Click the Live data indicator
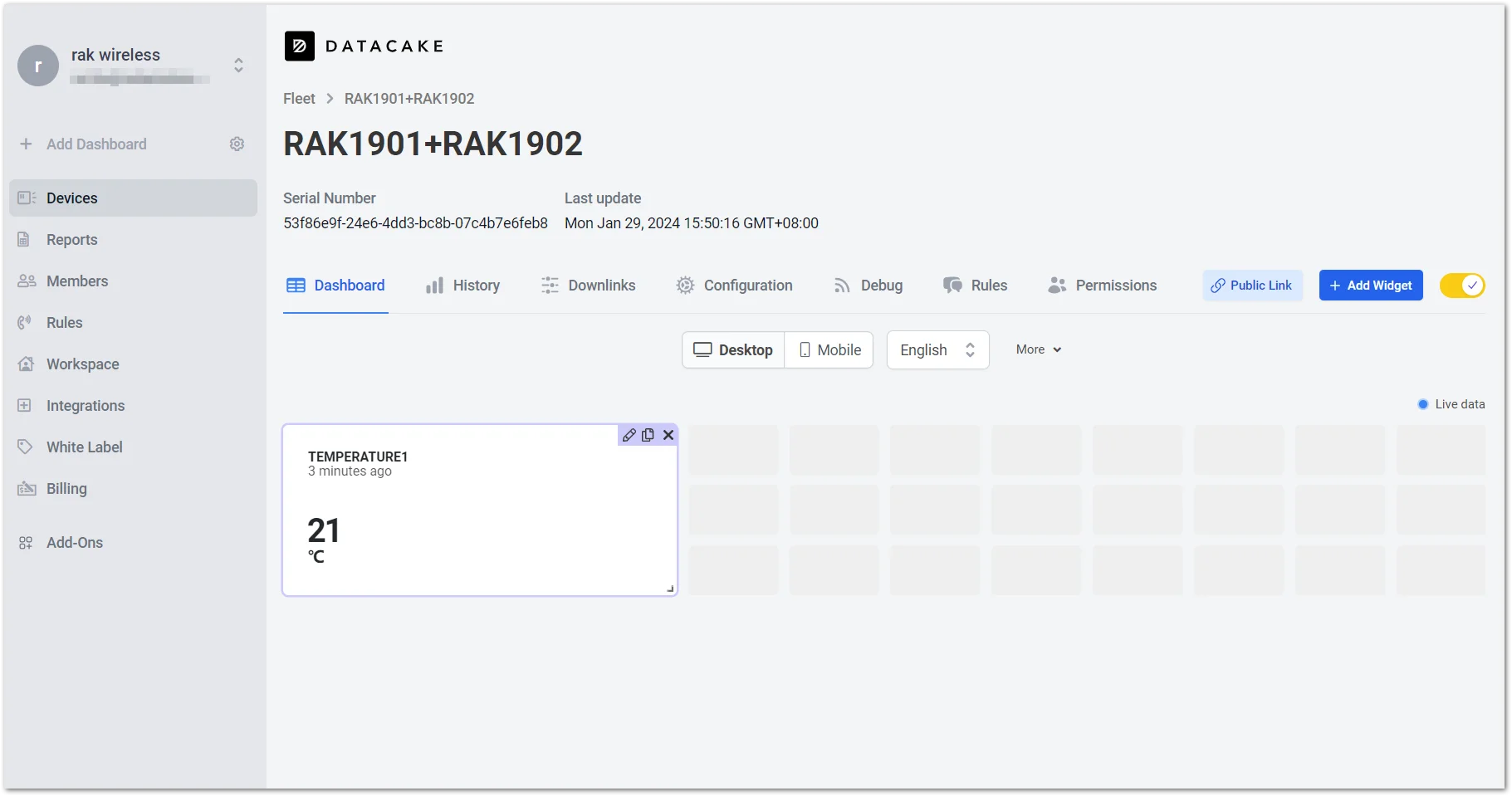 [x=1451, y=404]
